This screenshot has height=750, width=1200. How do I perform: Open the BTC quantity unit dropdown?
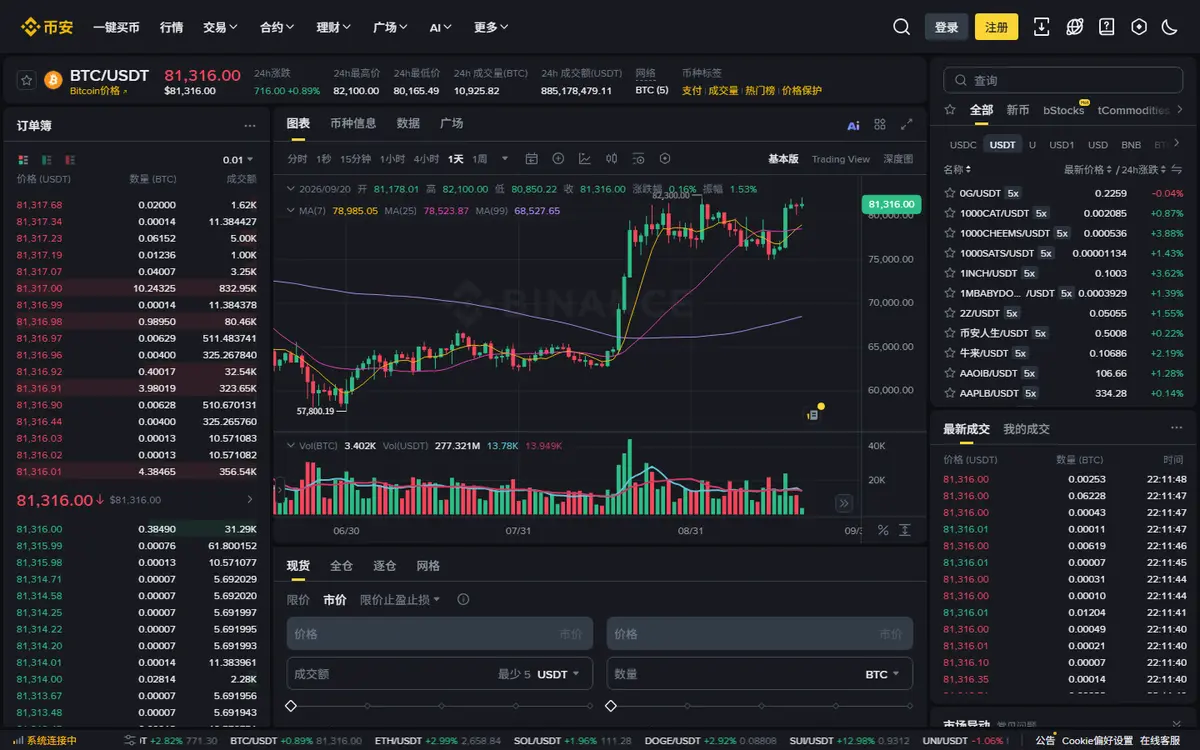882,674
